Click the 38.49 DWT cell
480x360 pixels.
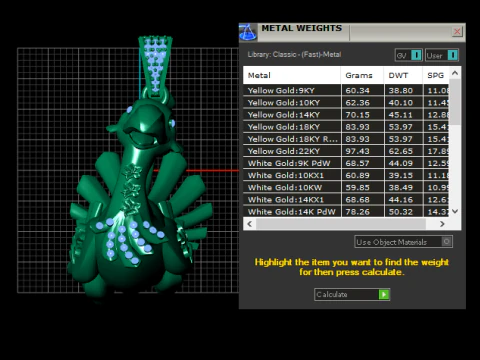[404, 187]
